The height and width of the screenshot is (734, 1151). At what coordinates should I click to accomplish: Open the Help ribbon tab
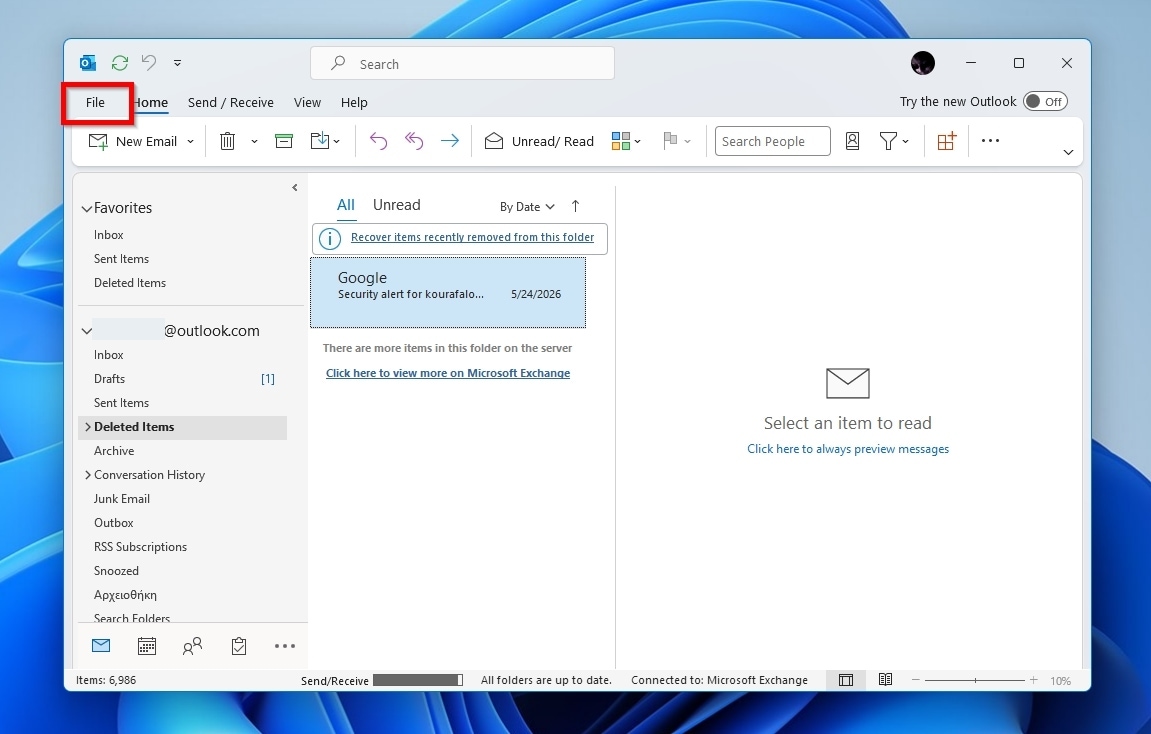pos(354,103)
